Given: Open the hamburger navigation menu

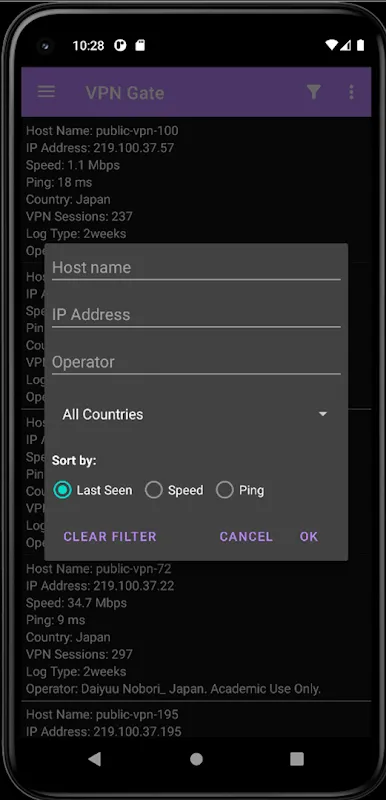Looking at the screenshot, I should (x=46, y=92).
